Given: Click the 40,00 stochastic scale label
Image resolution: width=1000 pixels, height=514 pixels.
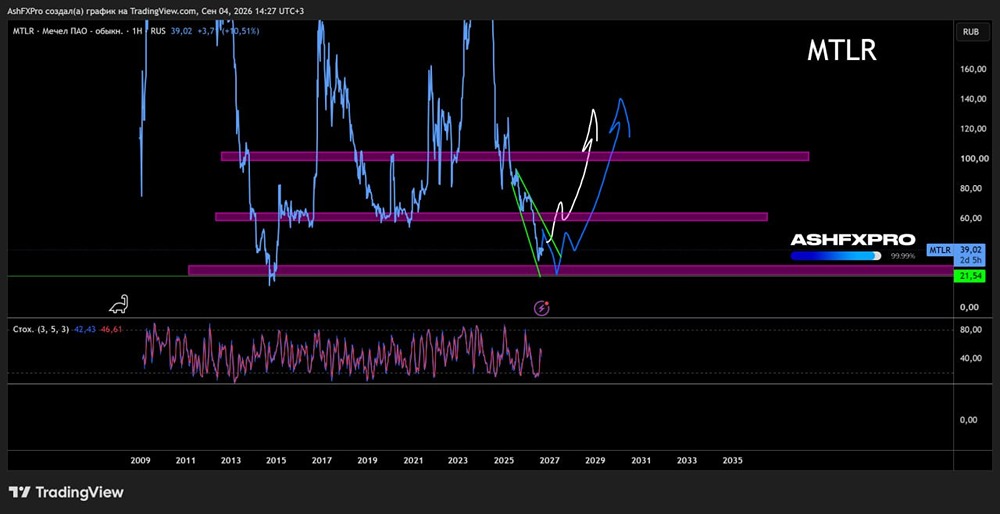Looking at the screenshot, I should point(971,358).
